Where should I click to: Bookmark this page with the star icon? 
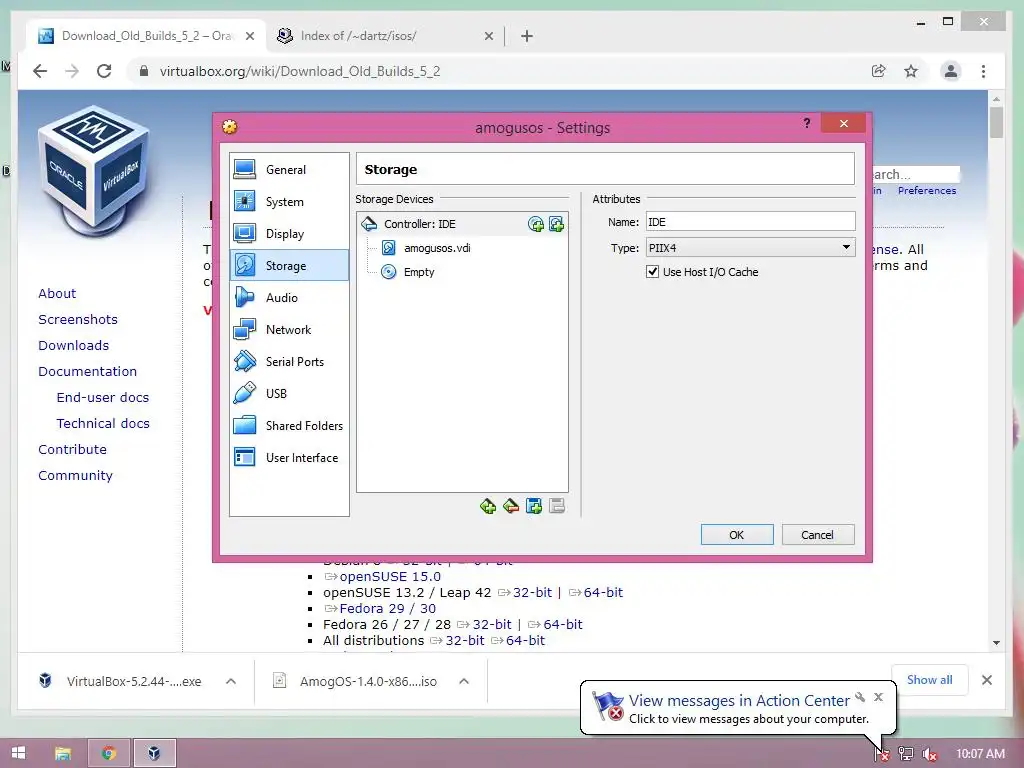point(911,71)
